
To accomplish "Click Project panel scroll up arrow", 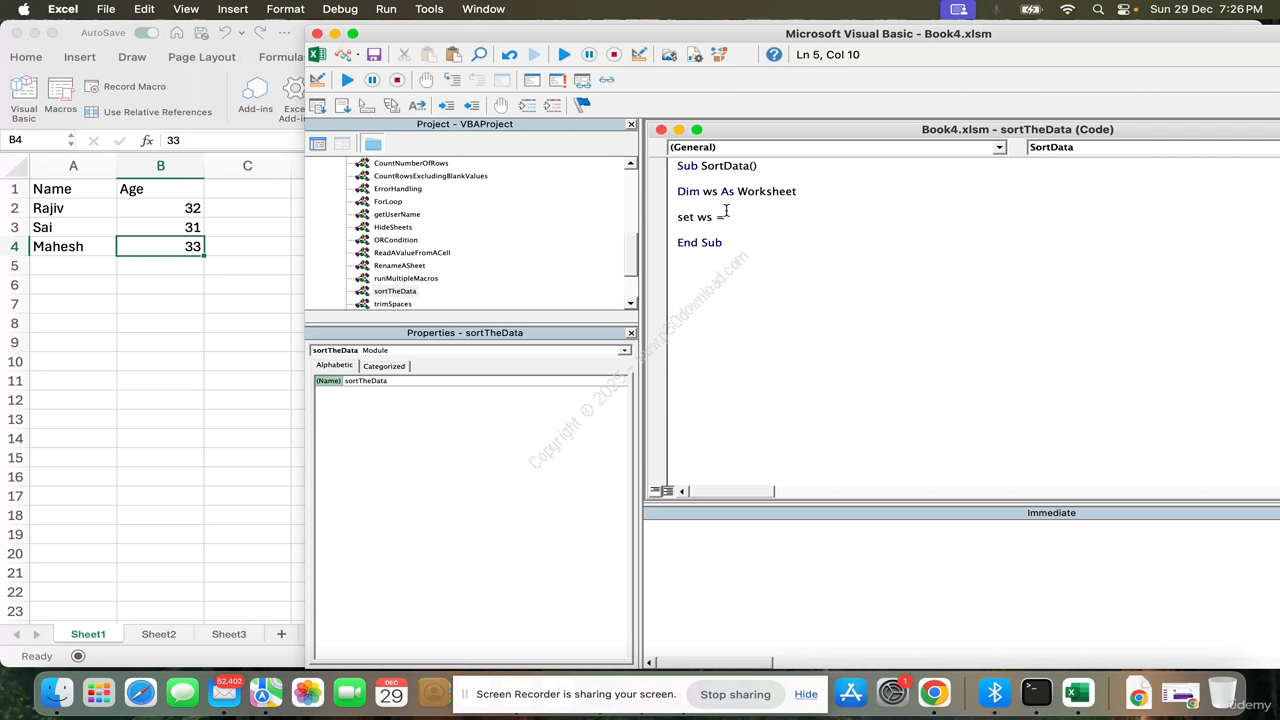I will pos(631,163).
